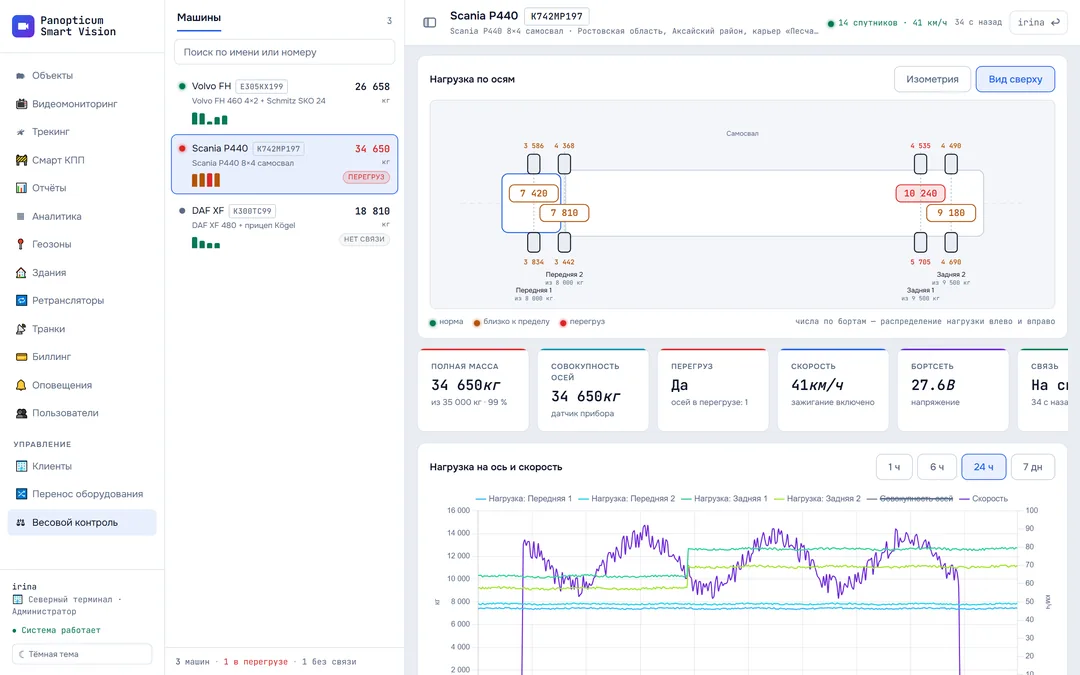
Task: Set chart range to 6 ч
Action: point(937,467)
